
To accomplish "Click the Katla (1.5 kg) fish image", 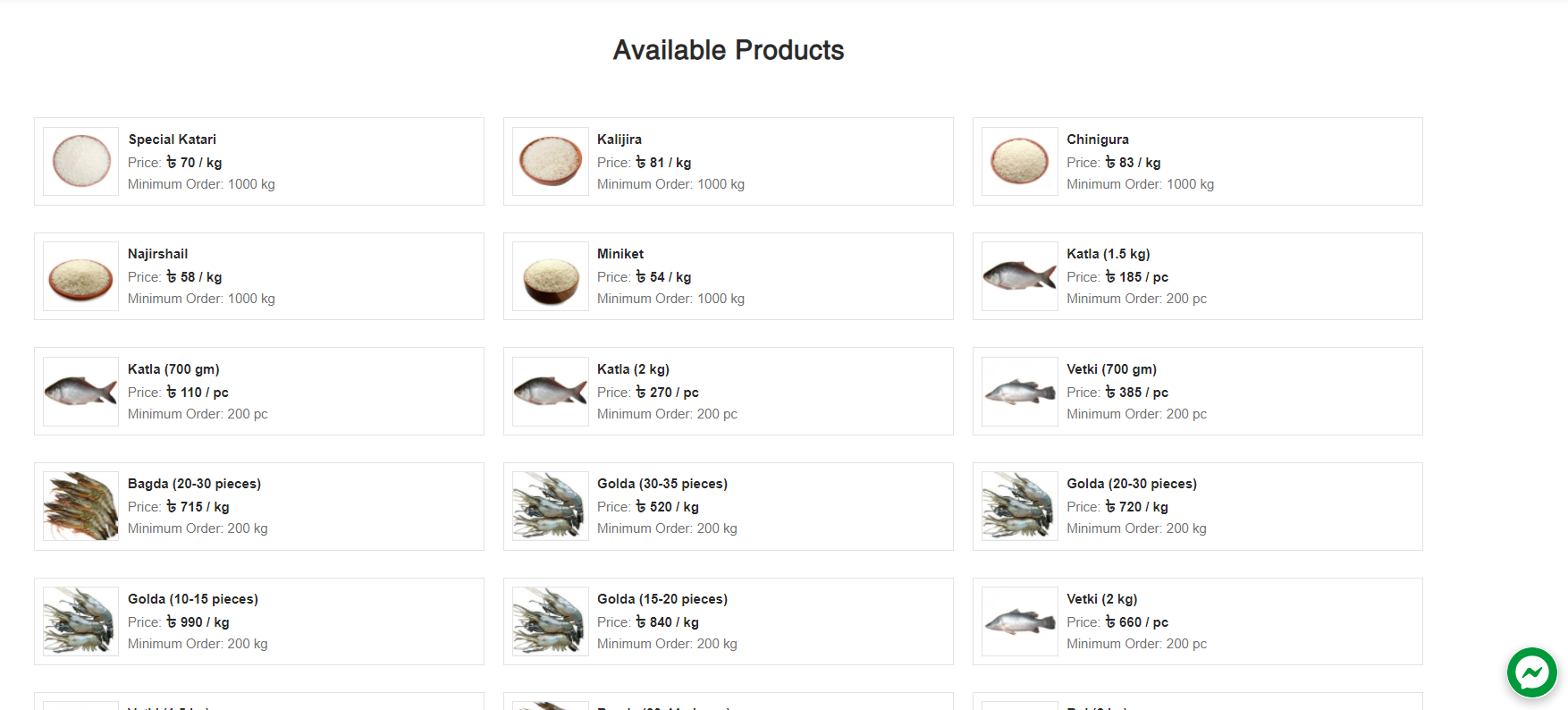I will 1020,276.
